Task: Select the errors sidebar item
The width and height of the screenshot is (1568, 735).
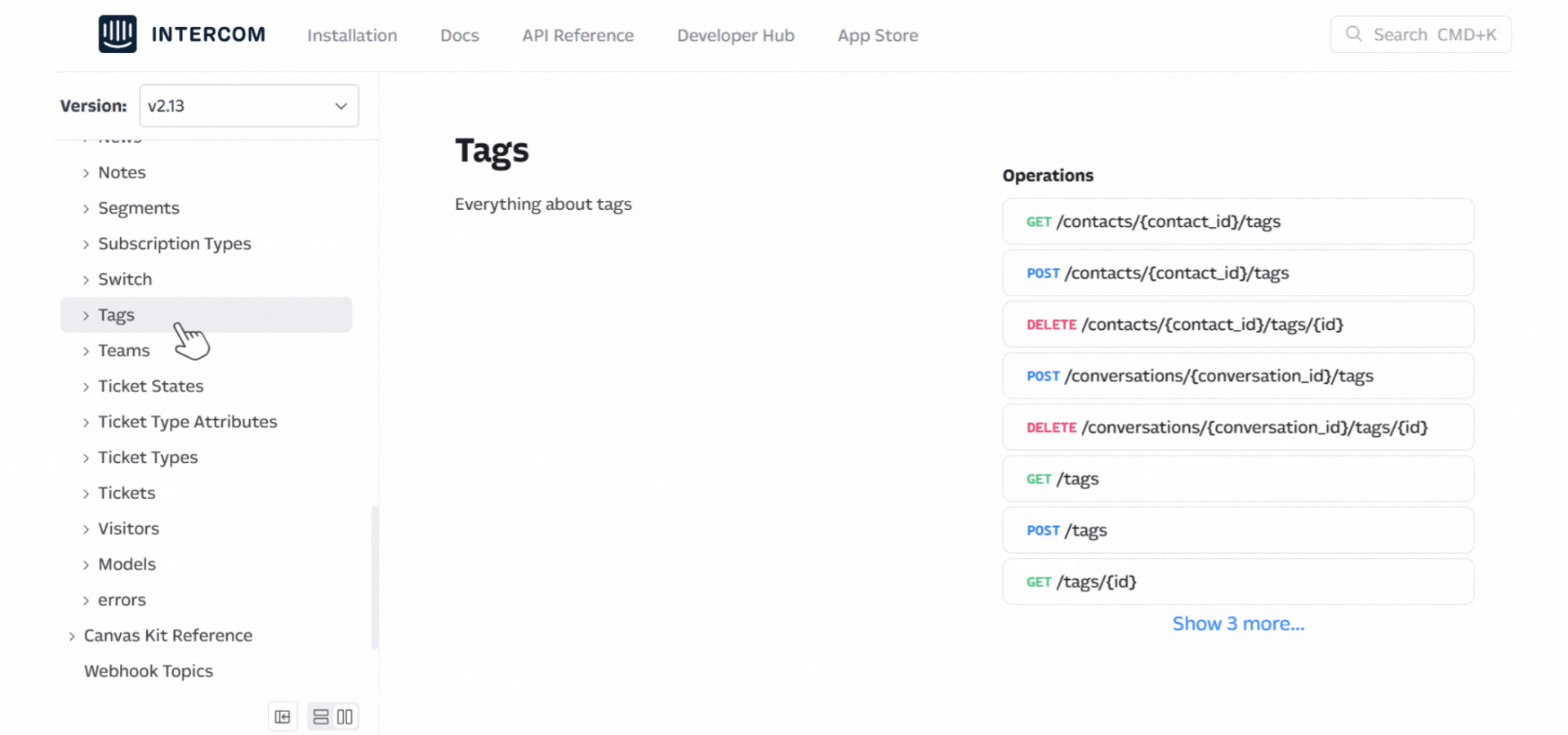Action: coord(122,600)
